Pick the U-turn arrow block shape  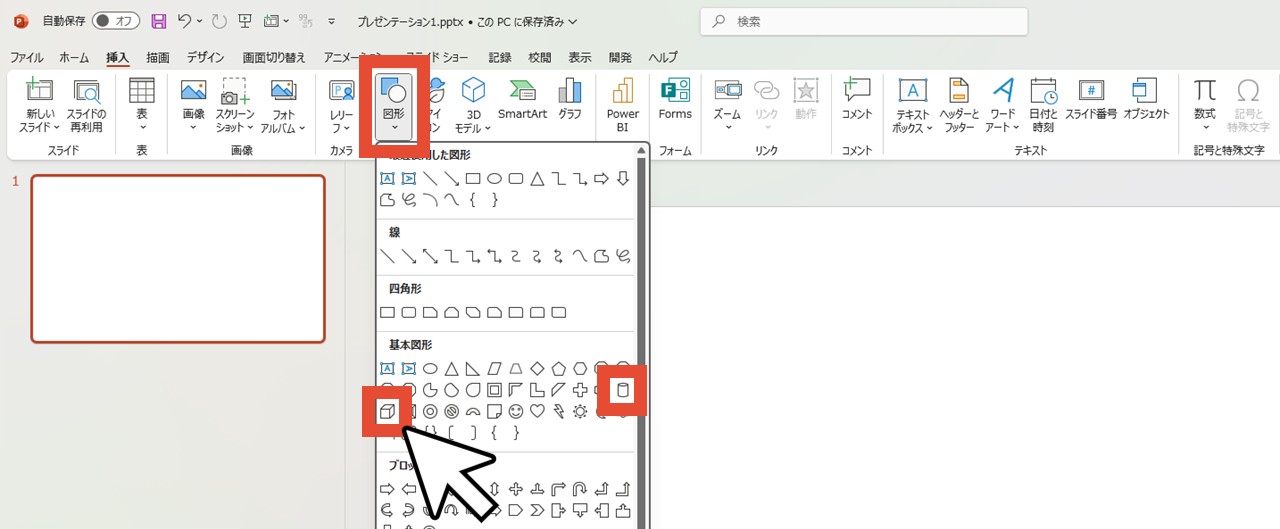tap(580, 489)
